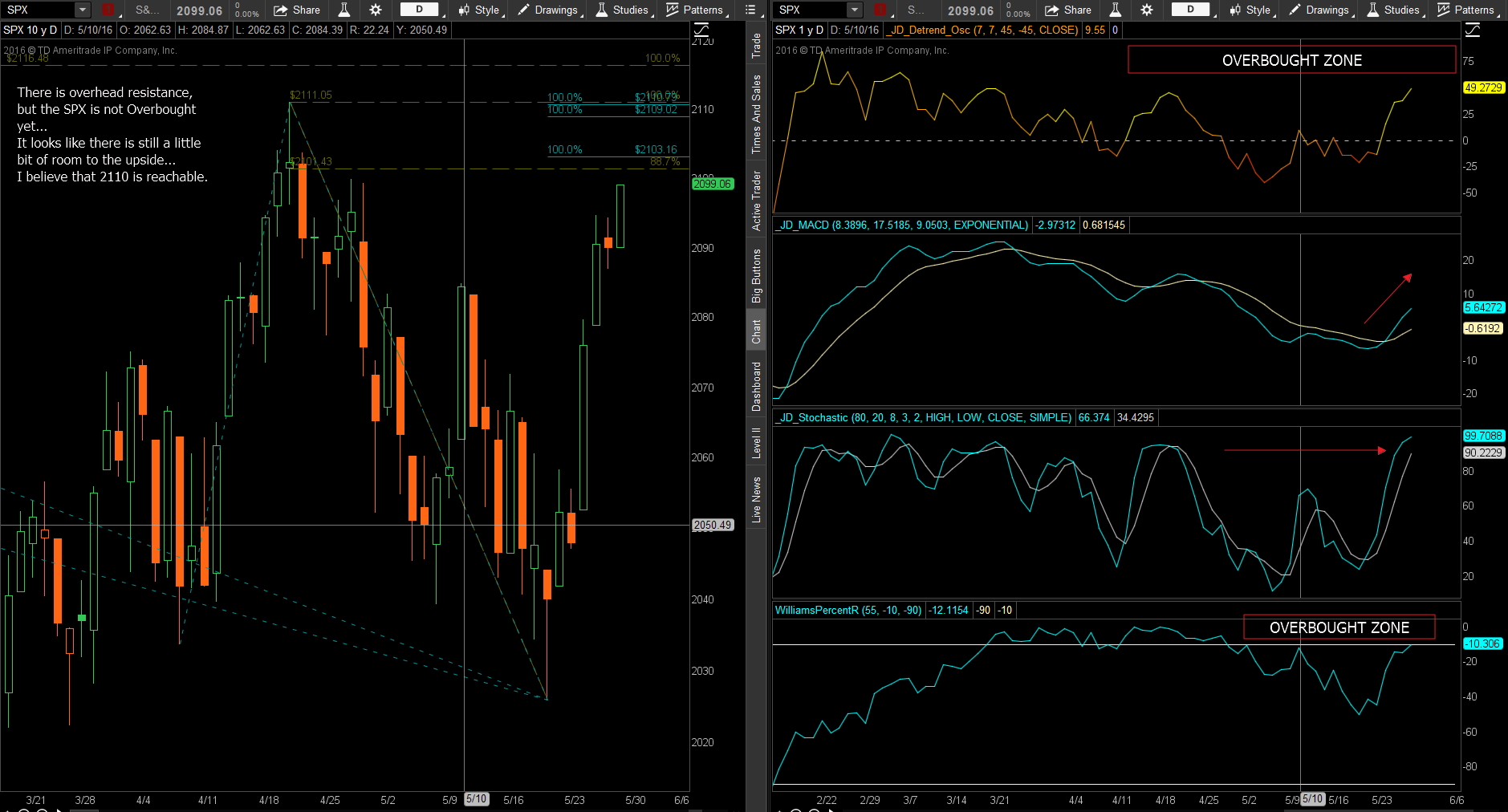Image resolution: width=1508 pixels, height=812 pixels.
Task: Click the right chart Share button
Action: pos(1068,10)
